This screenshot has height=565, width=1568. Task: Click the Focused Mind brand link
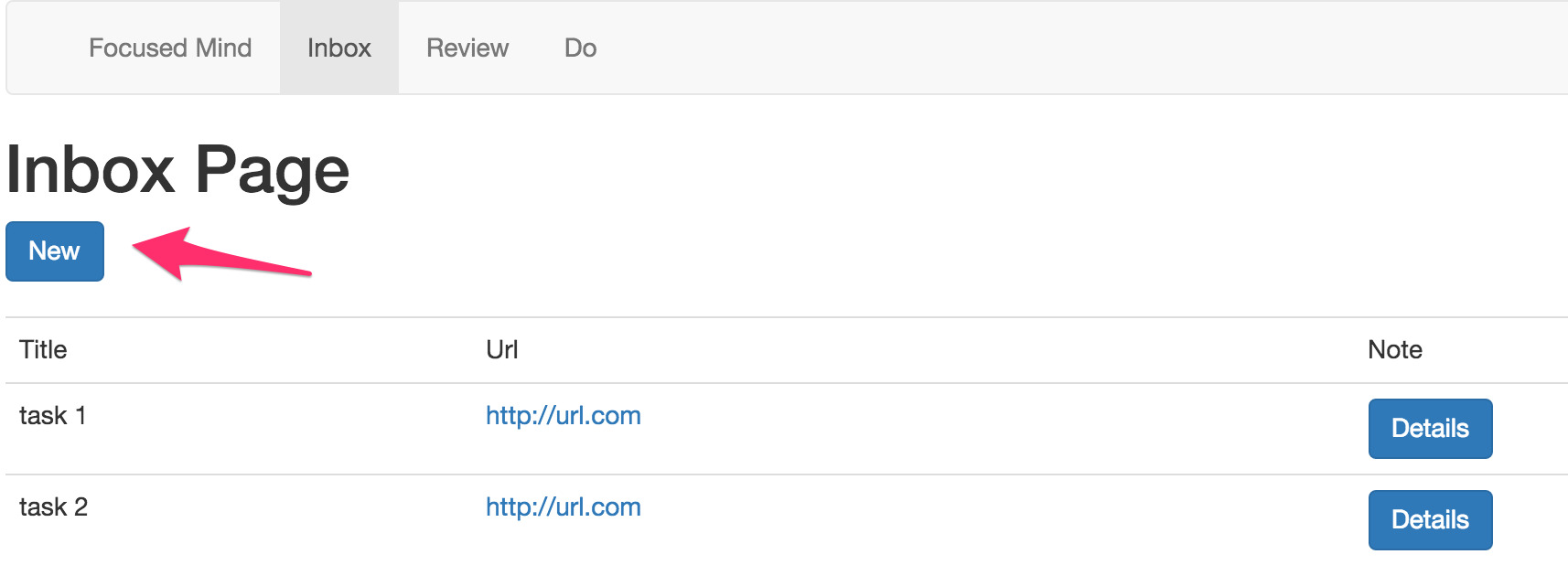pos(170,48)
